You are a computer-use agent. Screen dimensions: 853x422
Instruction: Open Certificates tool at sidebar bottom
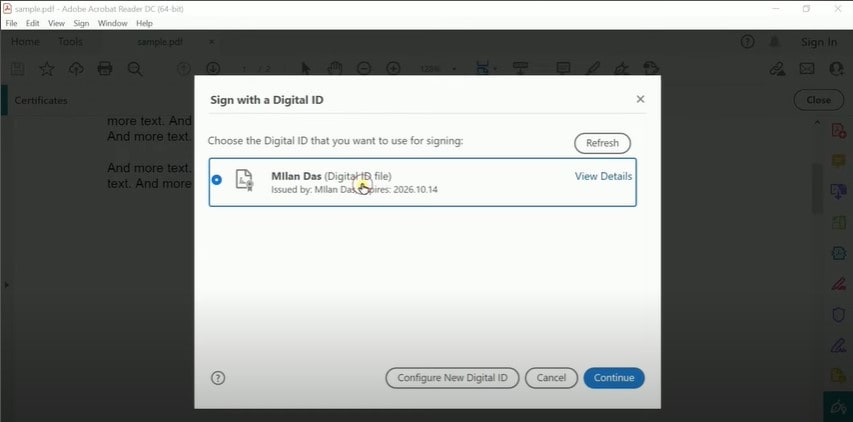click(x=838, y=406)
